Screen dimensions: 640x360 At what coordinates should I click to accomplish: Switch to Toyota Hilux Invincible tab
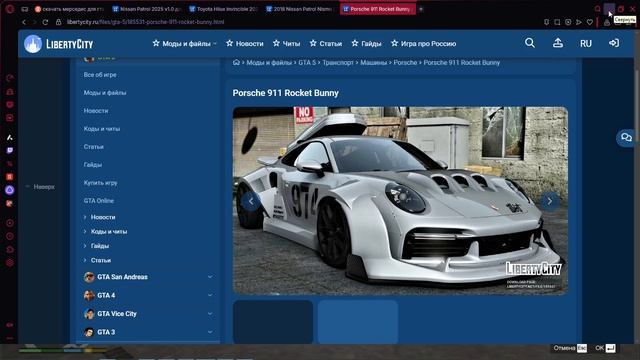coord(224,9)
